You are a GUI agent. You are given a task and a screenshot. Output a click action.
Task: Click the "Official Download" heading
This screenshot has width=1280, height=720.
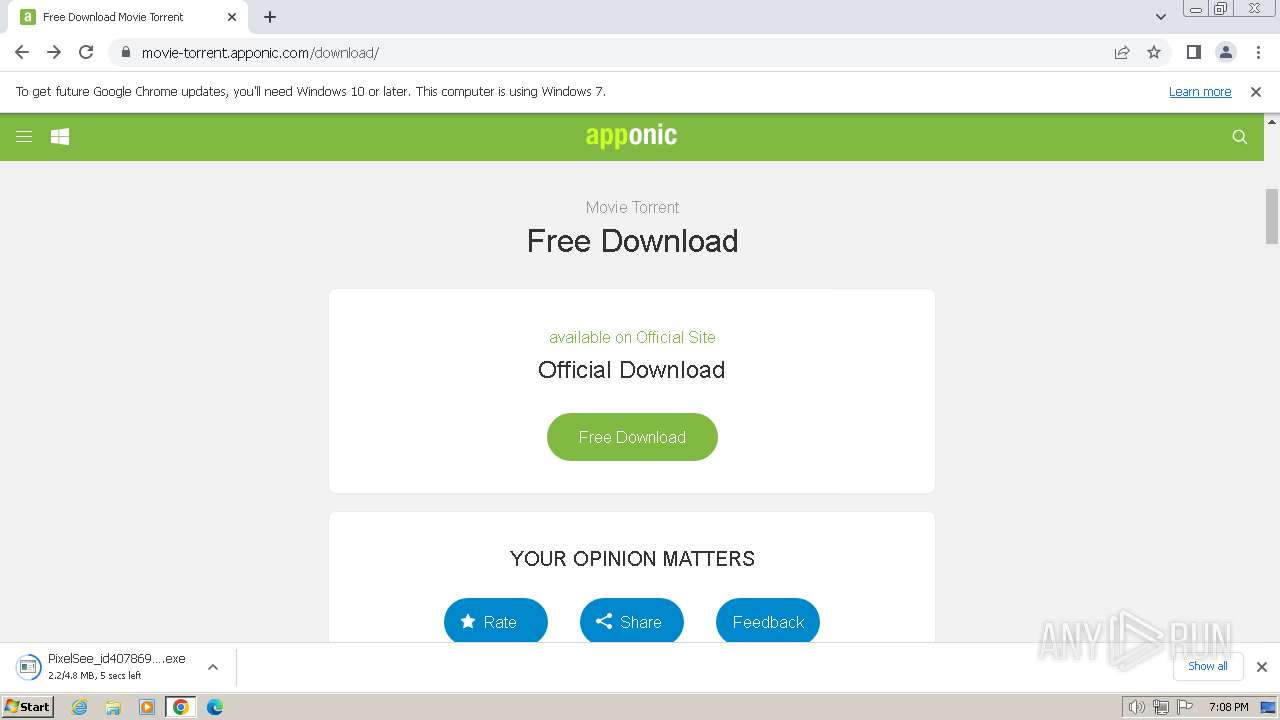click(631, 370)
